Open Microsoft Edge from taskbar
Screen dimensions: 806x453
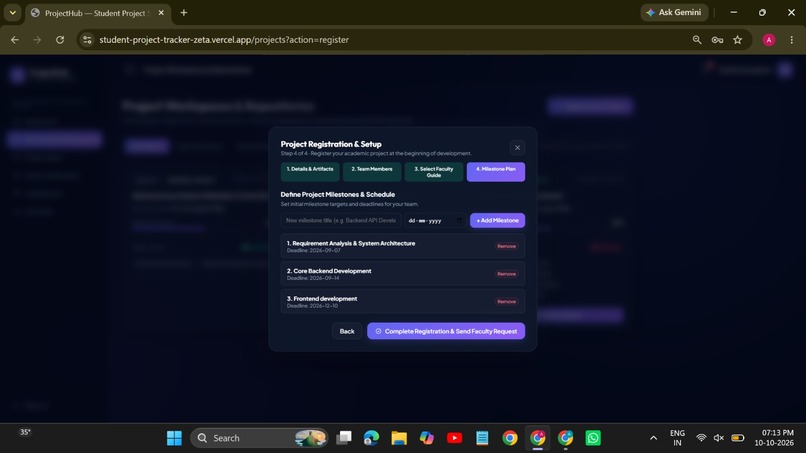[371, 438]
